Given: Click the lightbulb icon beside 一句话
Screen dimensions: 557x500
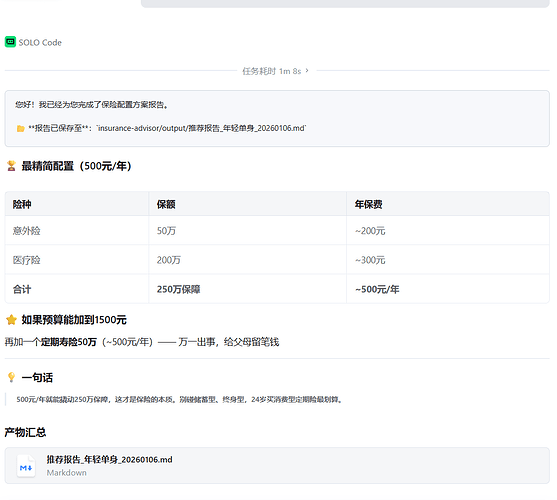Looking at the screenshot, I should 11,377.
